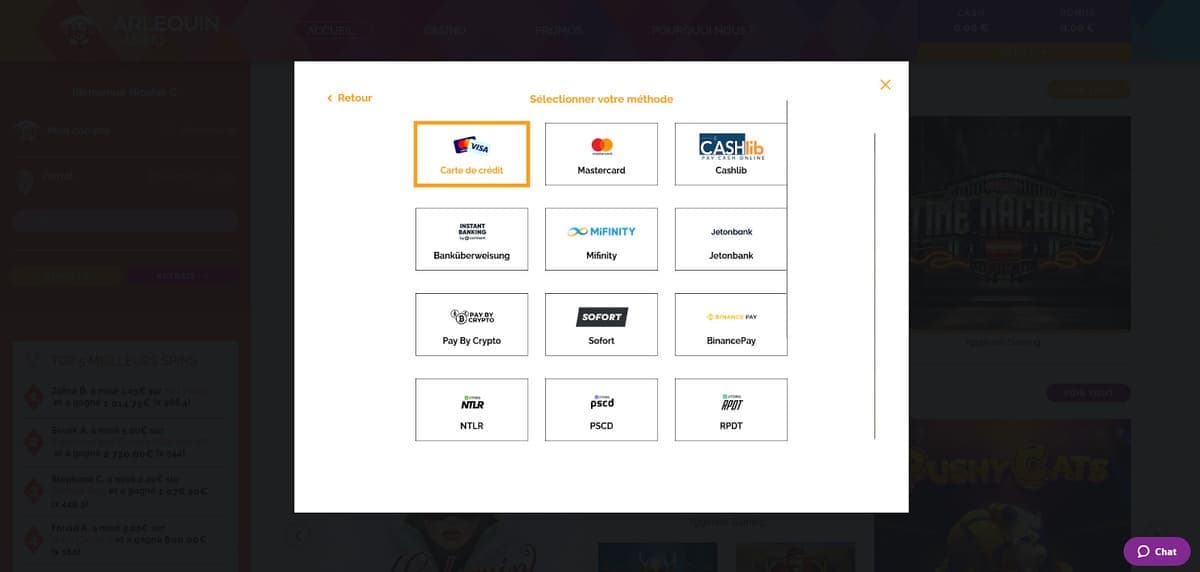Image resolution: width=1200 pixels, height=572 pixels.
Task: Choose Mastercard as payment method
Action: coord(601,154)
